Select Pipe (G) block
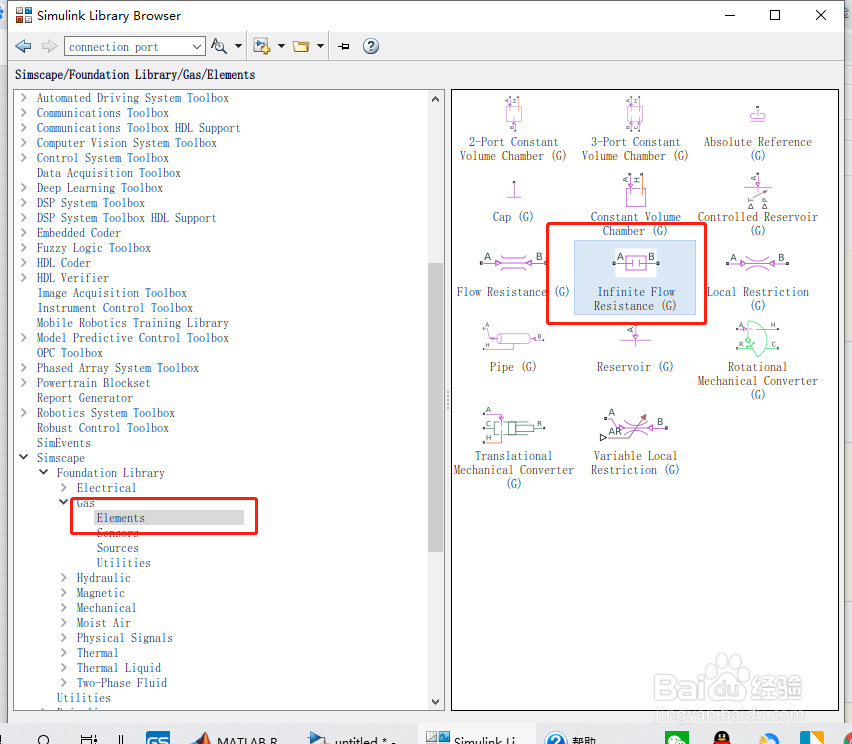Screen dimensions: 852x744 tap(513, 347)
